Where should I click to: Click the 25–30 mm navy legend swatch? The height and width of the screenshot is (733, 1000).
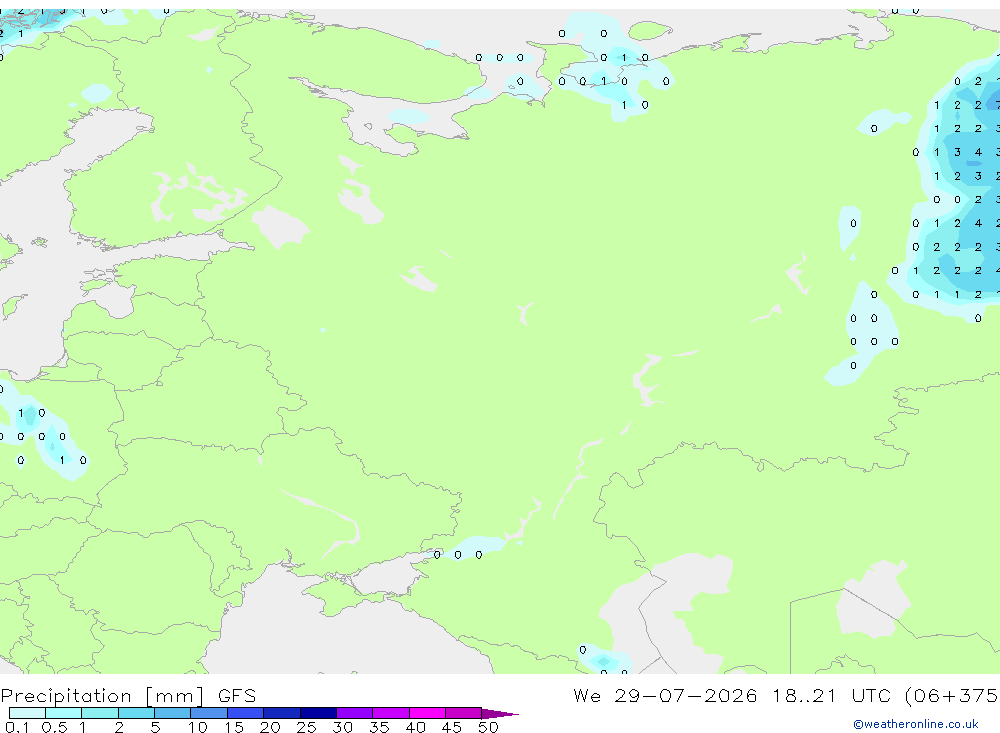(x=318, y=713)
